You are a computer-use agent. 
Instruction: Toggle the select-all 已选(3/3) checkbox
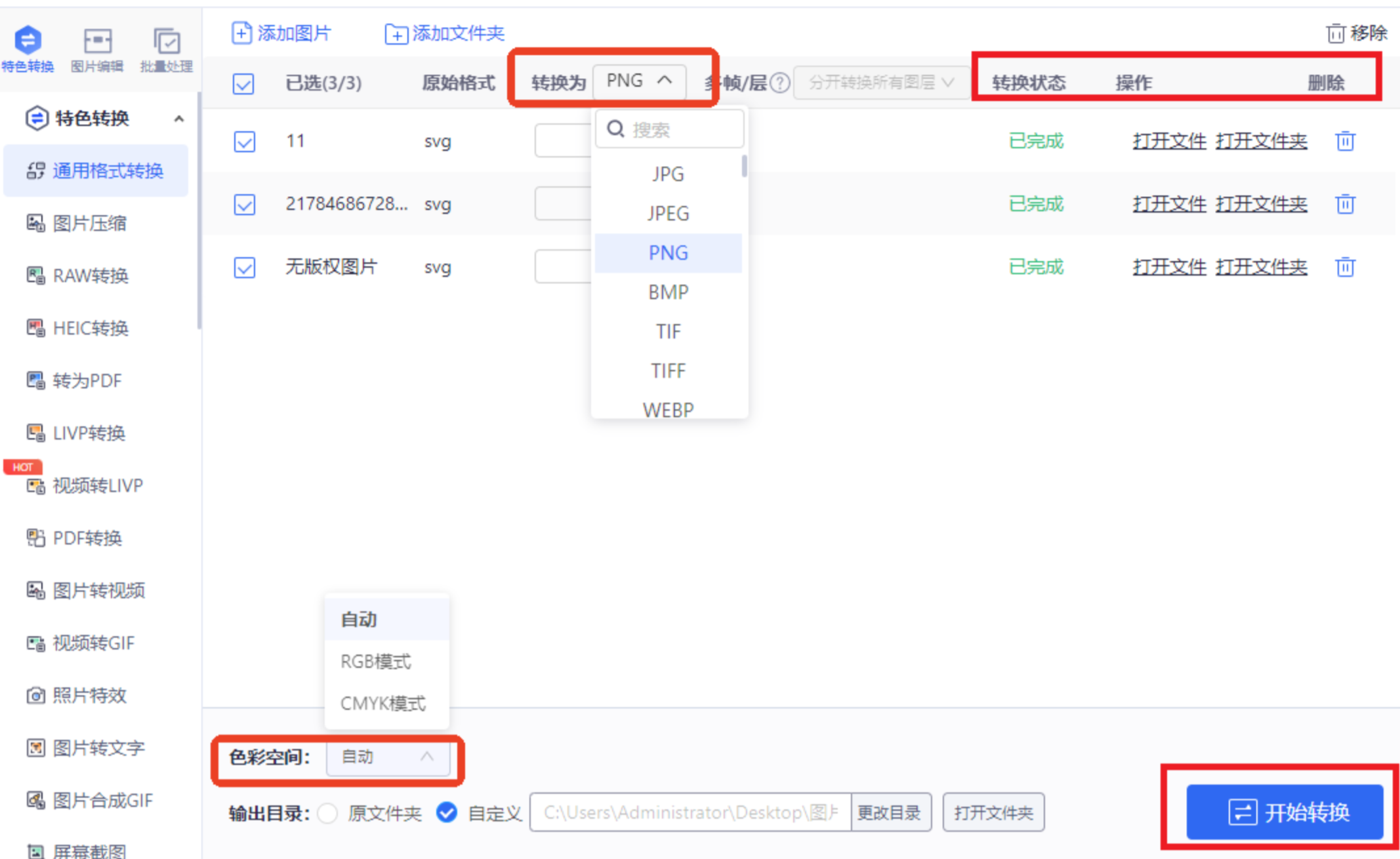[243, 83]
